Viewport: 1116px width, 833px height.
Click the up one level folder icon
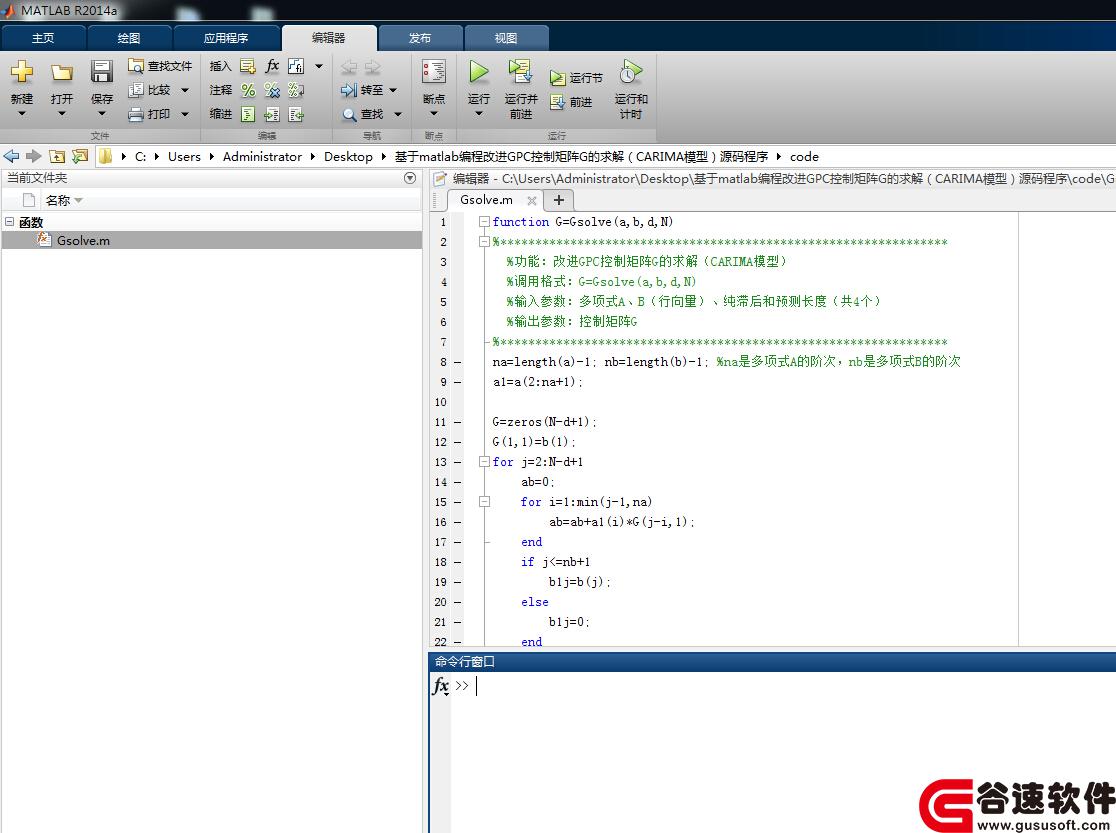(x=57, y=156)
